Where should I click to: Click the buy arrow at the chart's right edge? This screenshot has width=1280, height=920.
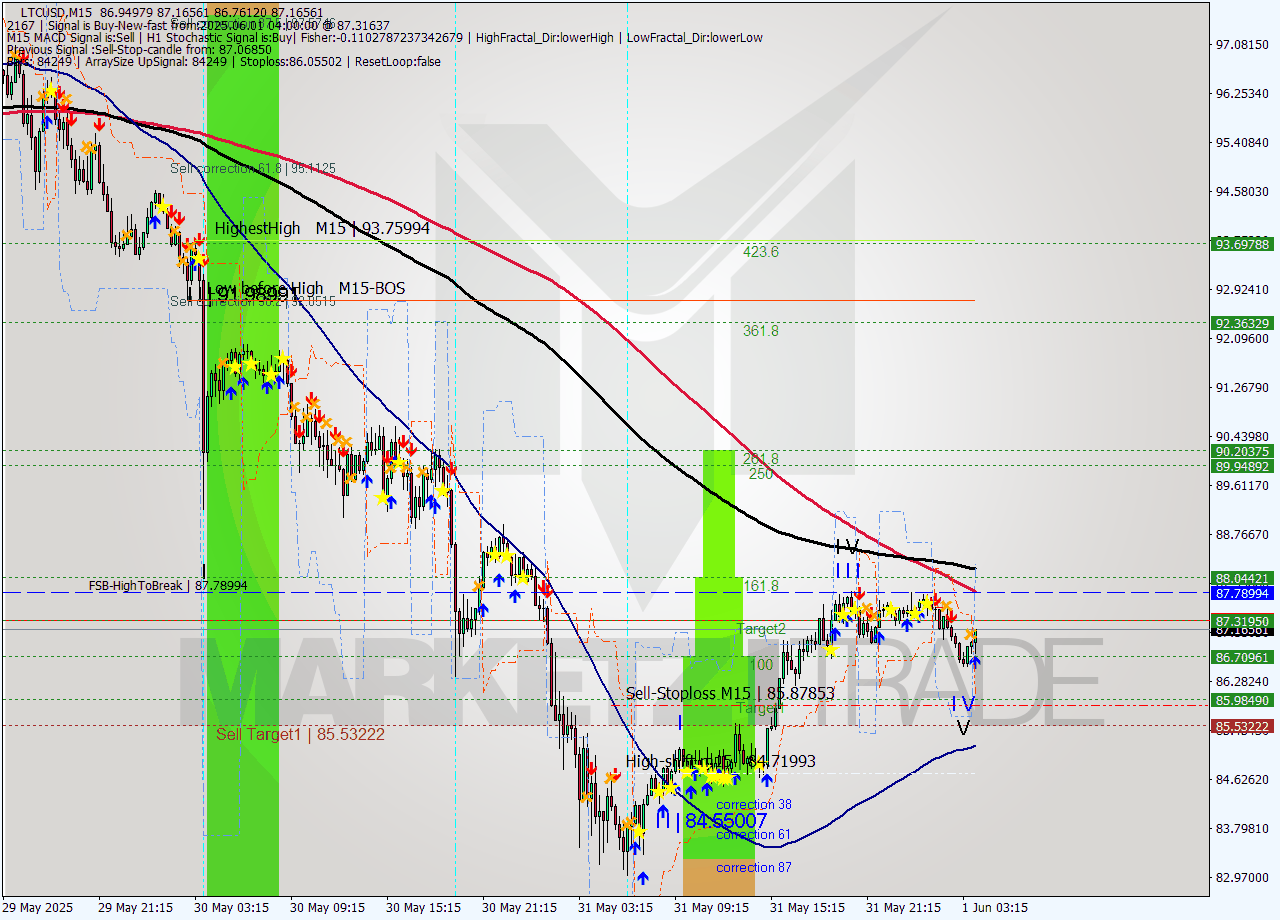pyautogui.click(x=975, y=660)
